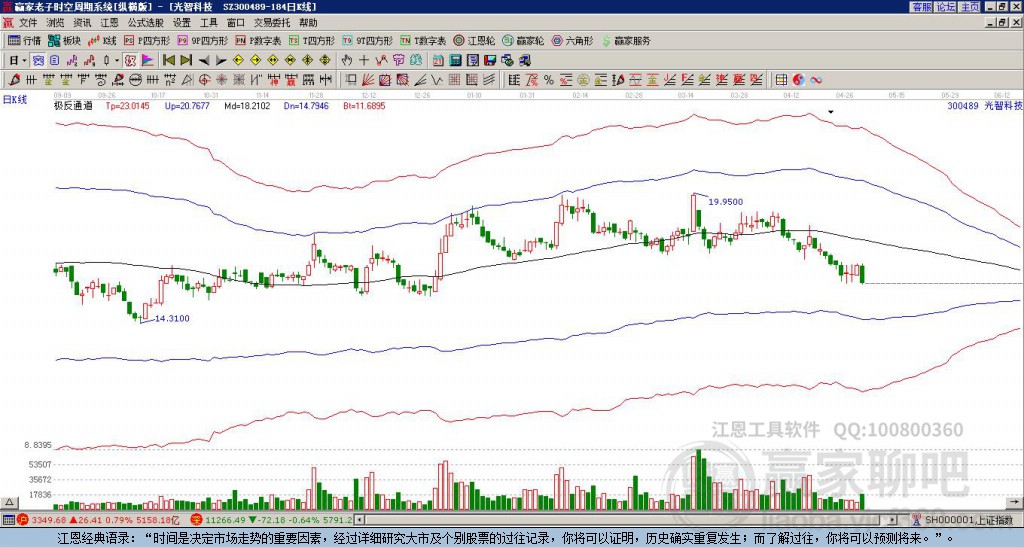Open the 文件 menu

pos(28,23)
